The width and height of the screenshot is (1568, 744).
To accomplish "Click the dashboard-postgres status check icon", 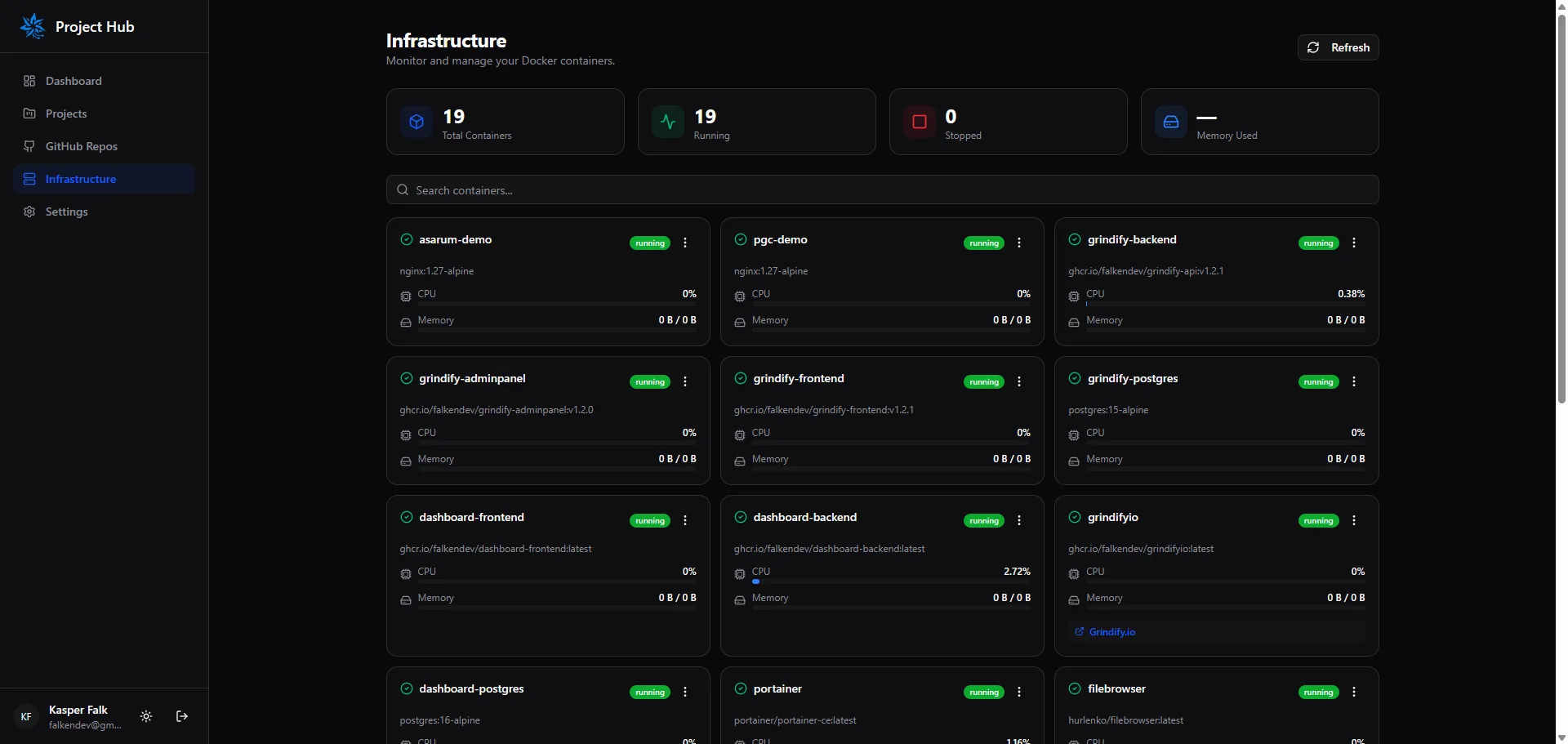I will point(407,688).
